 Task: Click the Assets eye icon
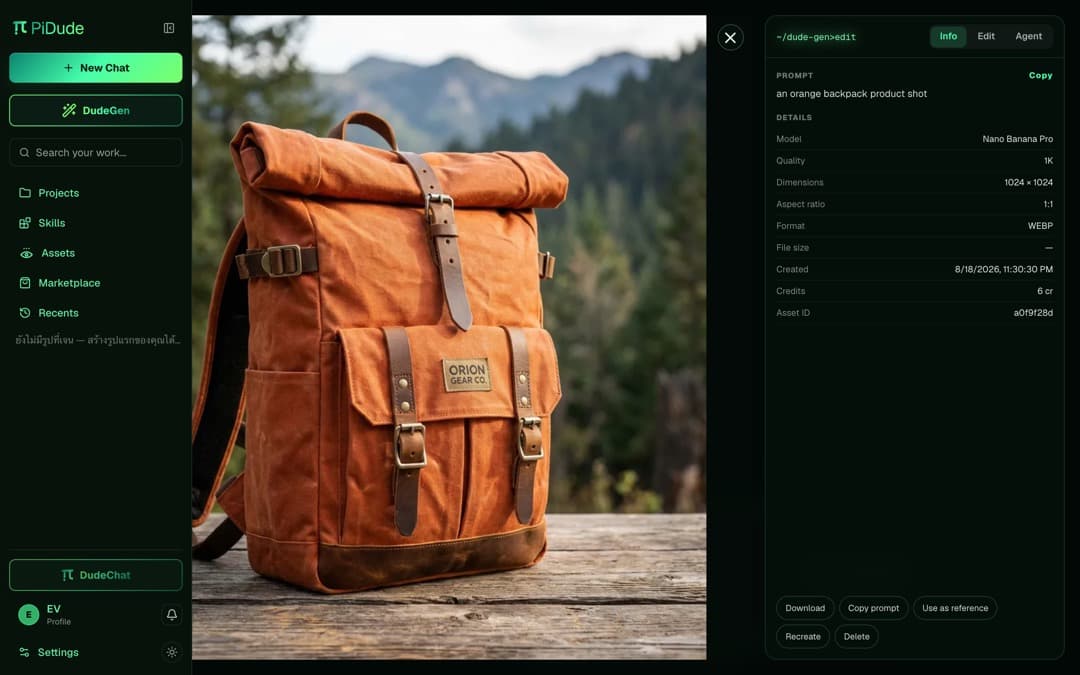click(26, 253)
